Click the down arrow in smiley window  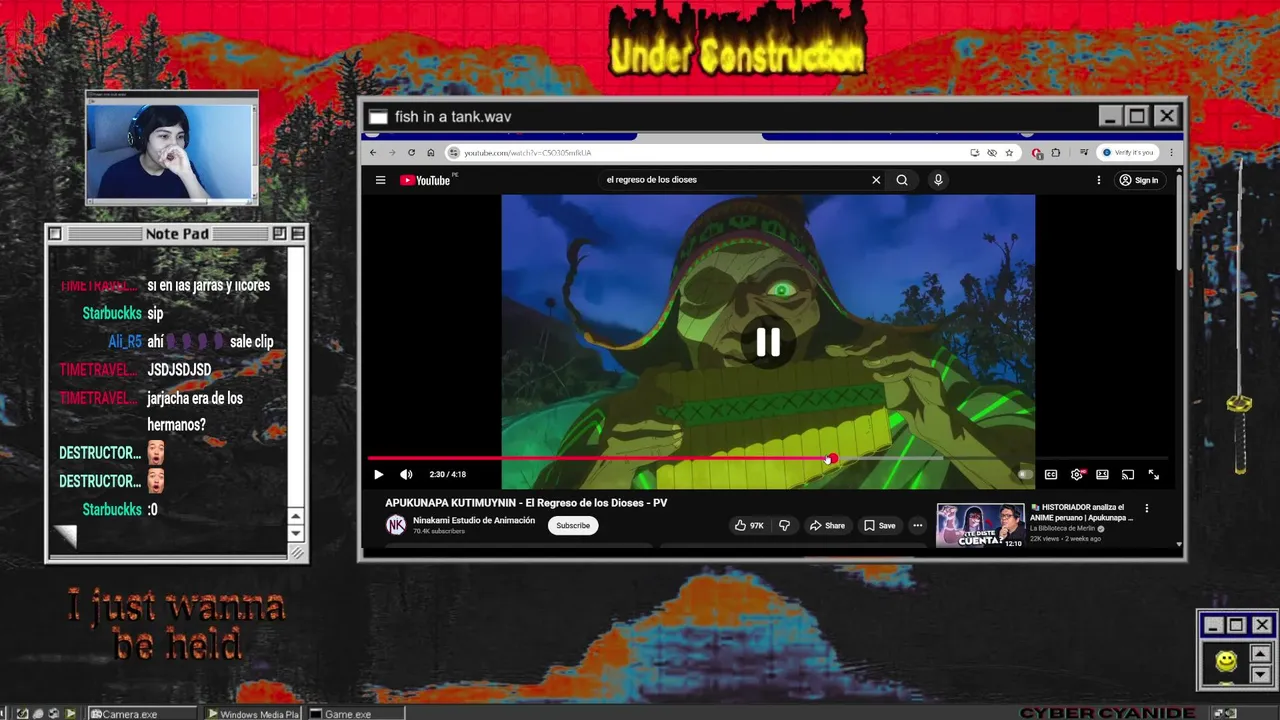1260,673
